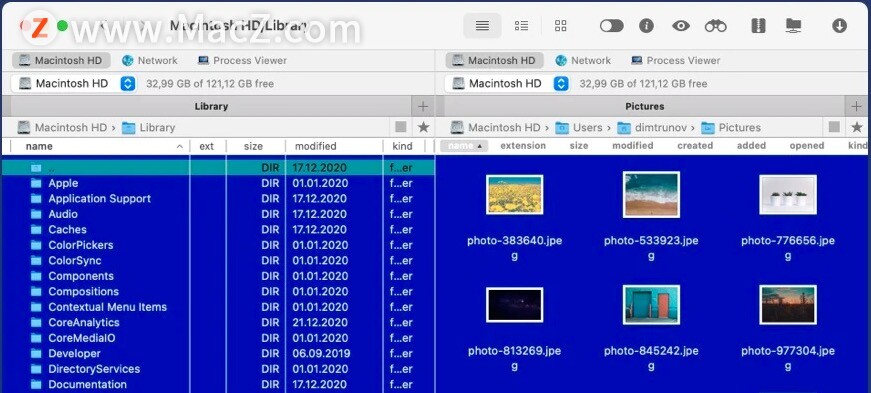Select photo-845242.jpeg thumbnail
The image size is (871, 393).
[651, 305]
